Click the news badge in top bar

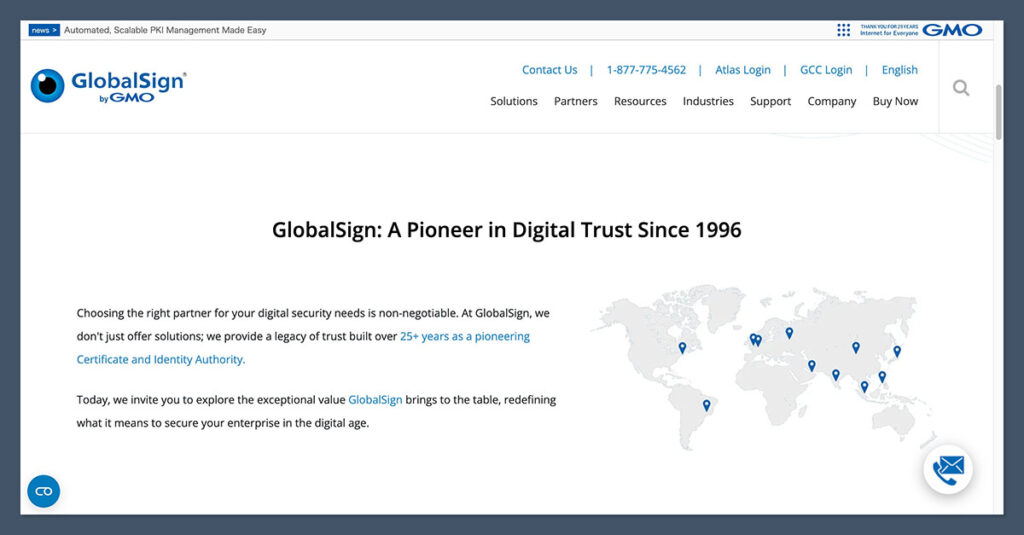(44, 30)
